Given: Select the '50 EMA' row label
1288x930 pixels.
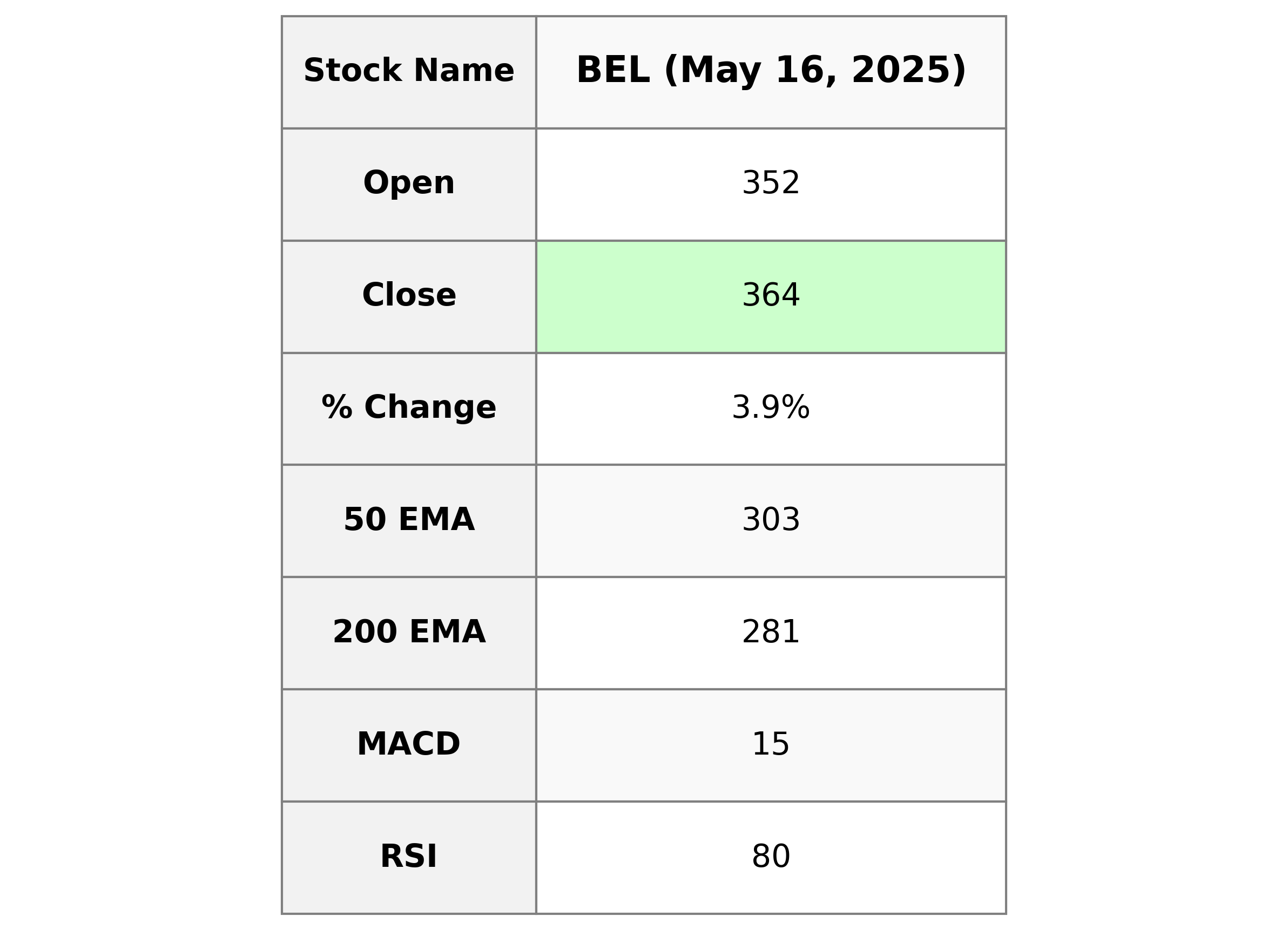Looking at the screenshot, I should [408, 519].
